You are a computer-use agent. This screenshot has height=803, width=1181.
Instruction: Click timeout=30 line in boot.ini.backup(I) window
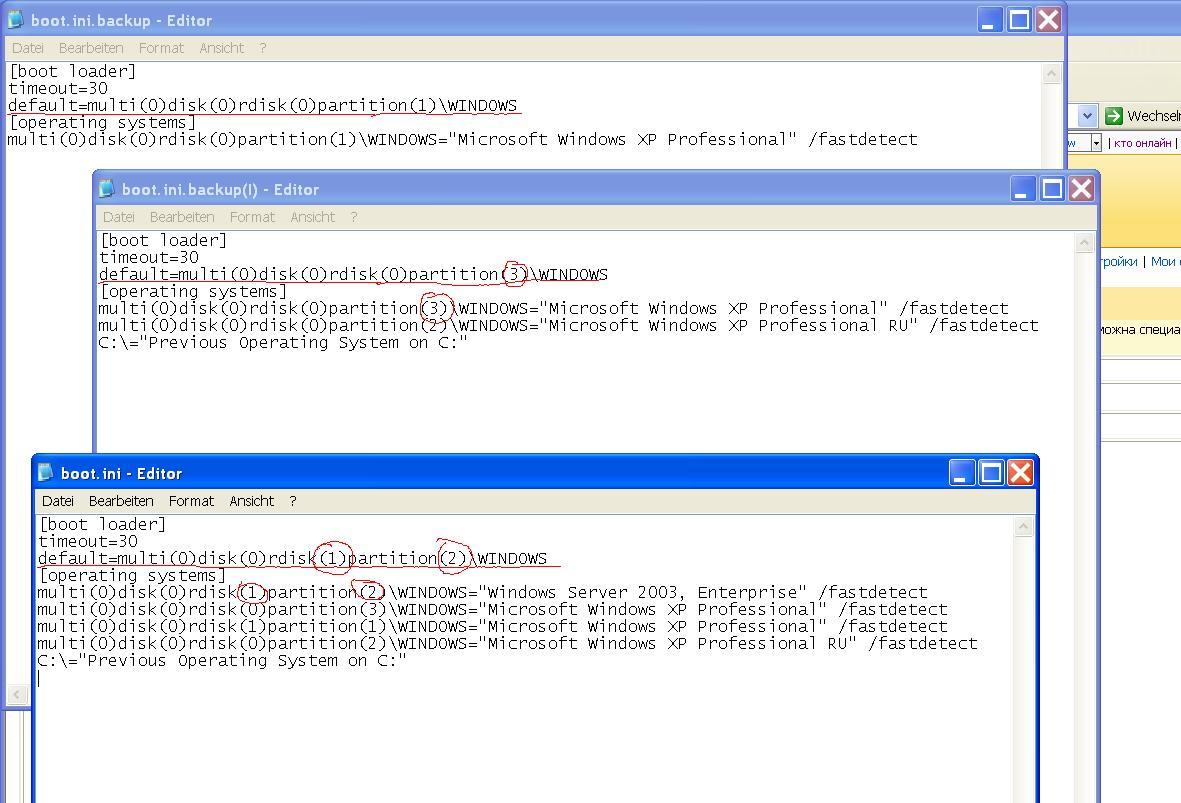tap(149, 258)
